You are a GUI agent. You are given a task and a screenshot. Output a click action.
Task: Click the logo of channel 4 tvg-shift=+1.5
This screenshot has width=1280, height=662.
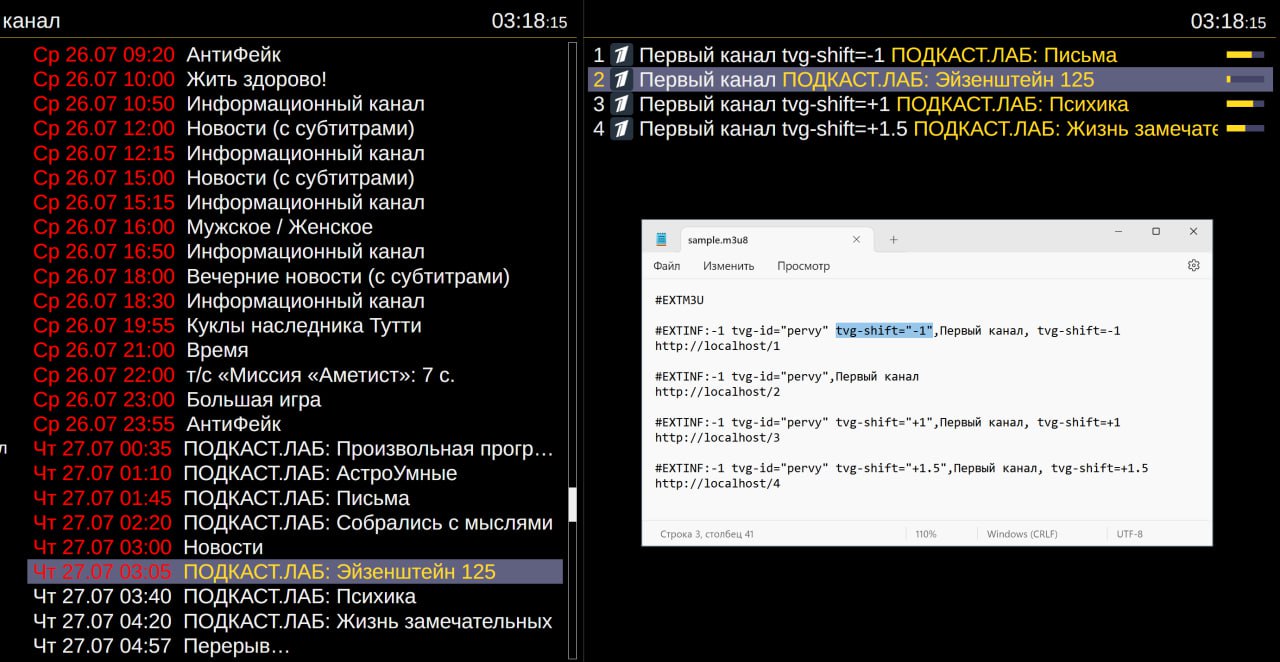coord(621,129)
